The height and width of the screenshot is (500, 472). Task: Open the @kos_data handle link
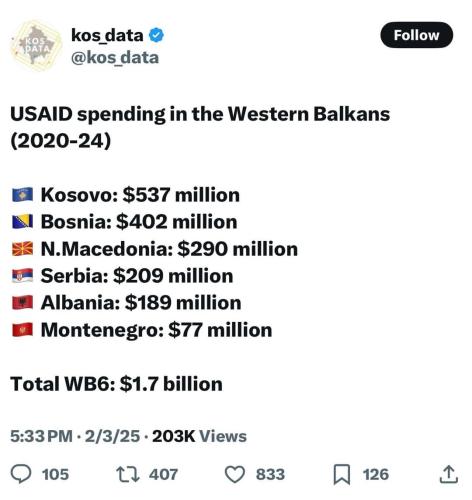pos(115,58)
